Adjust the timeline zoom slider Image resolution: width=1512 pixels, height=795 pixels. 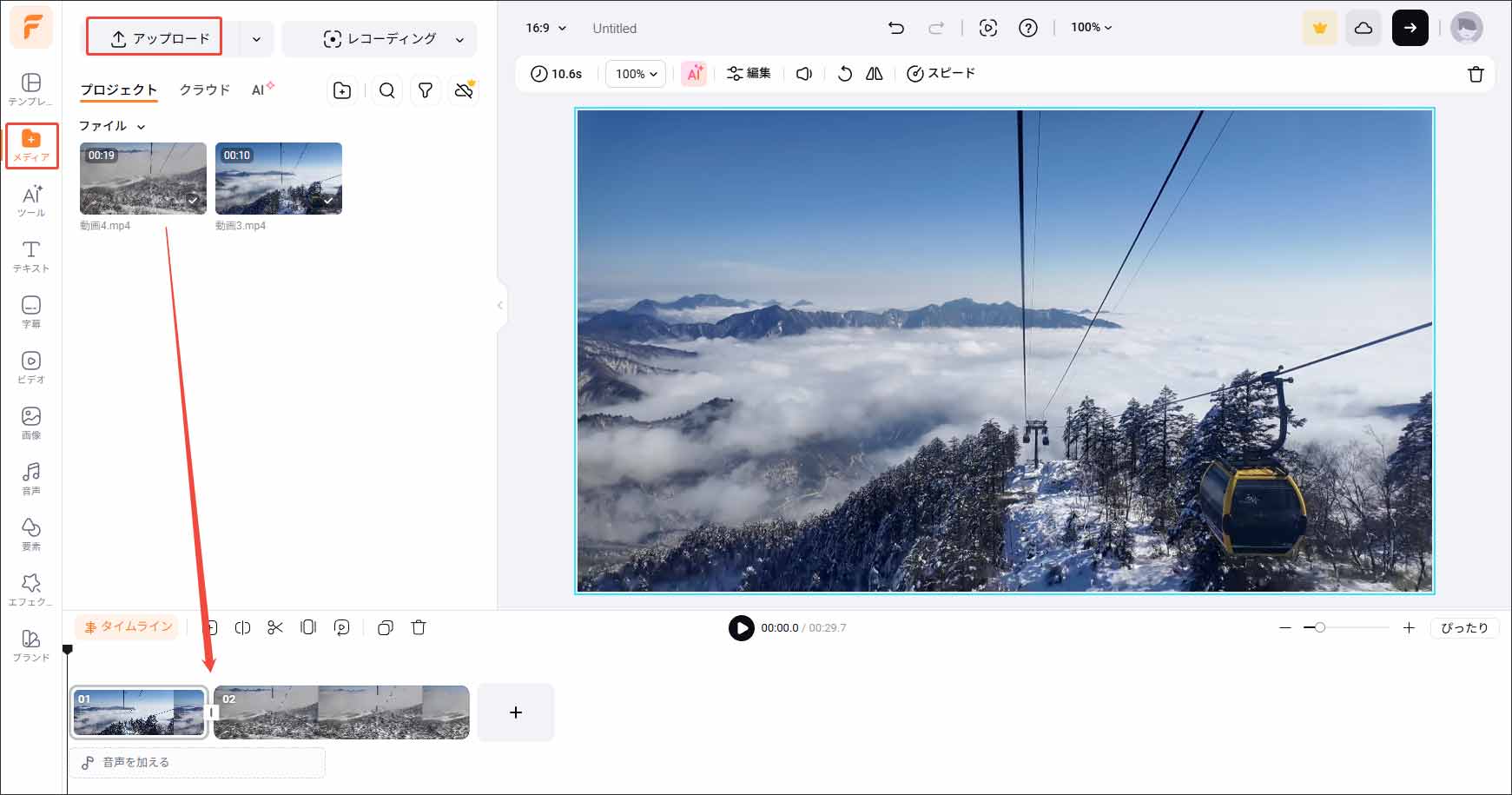(x=1321, y=626)
